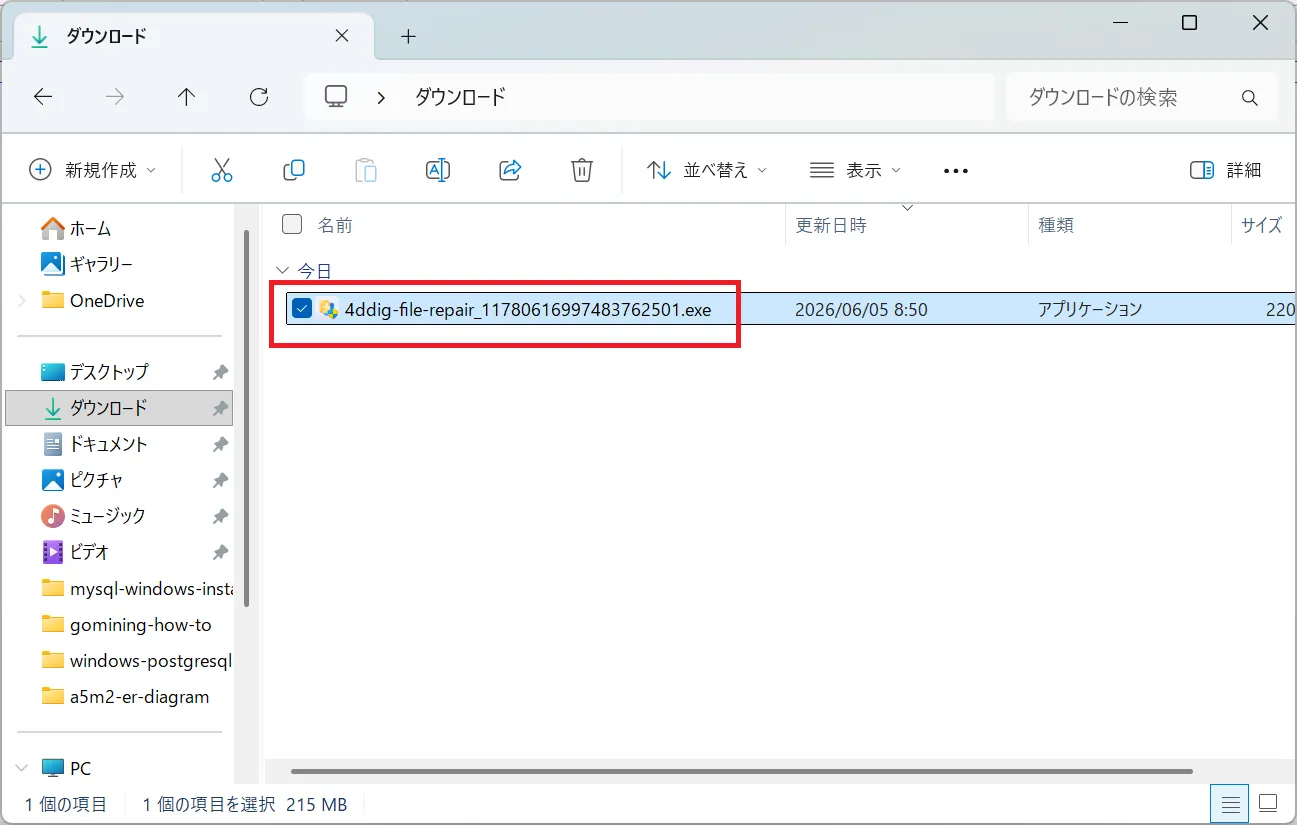Click the horizontal scrollbar in file list

point(741,771)
